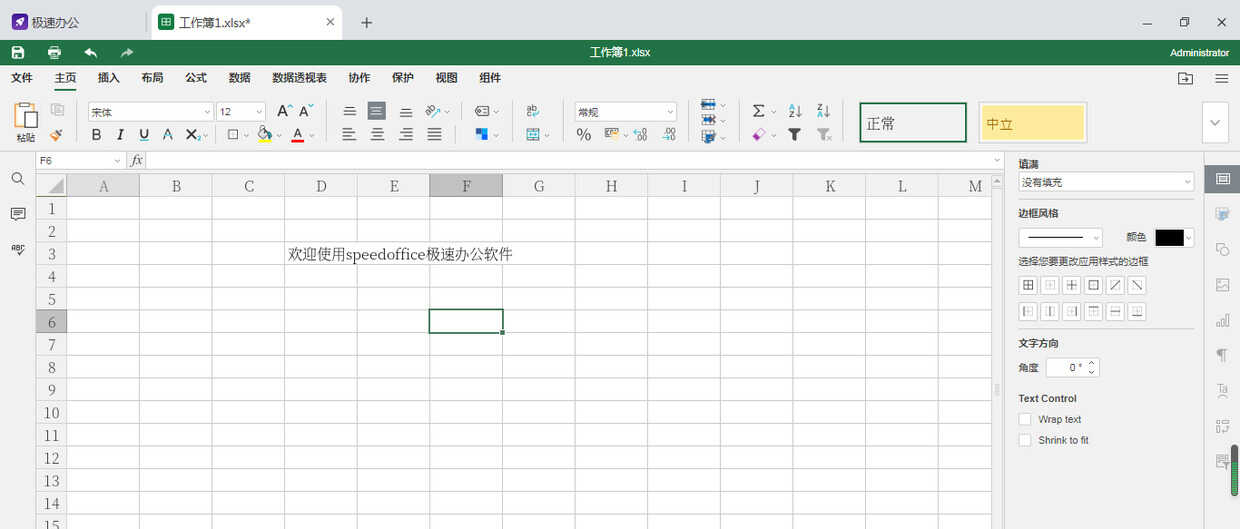The height and width of the screenshot is (529, 1240).
Task: Redo the last undone action
Action: click(127, 52)
